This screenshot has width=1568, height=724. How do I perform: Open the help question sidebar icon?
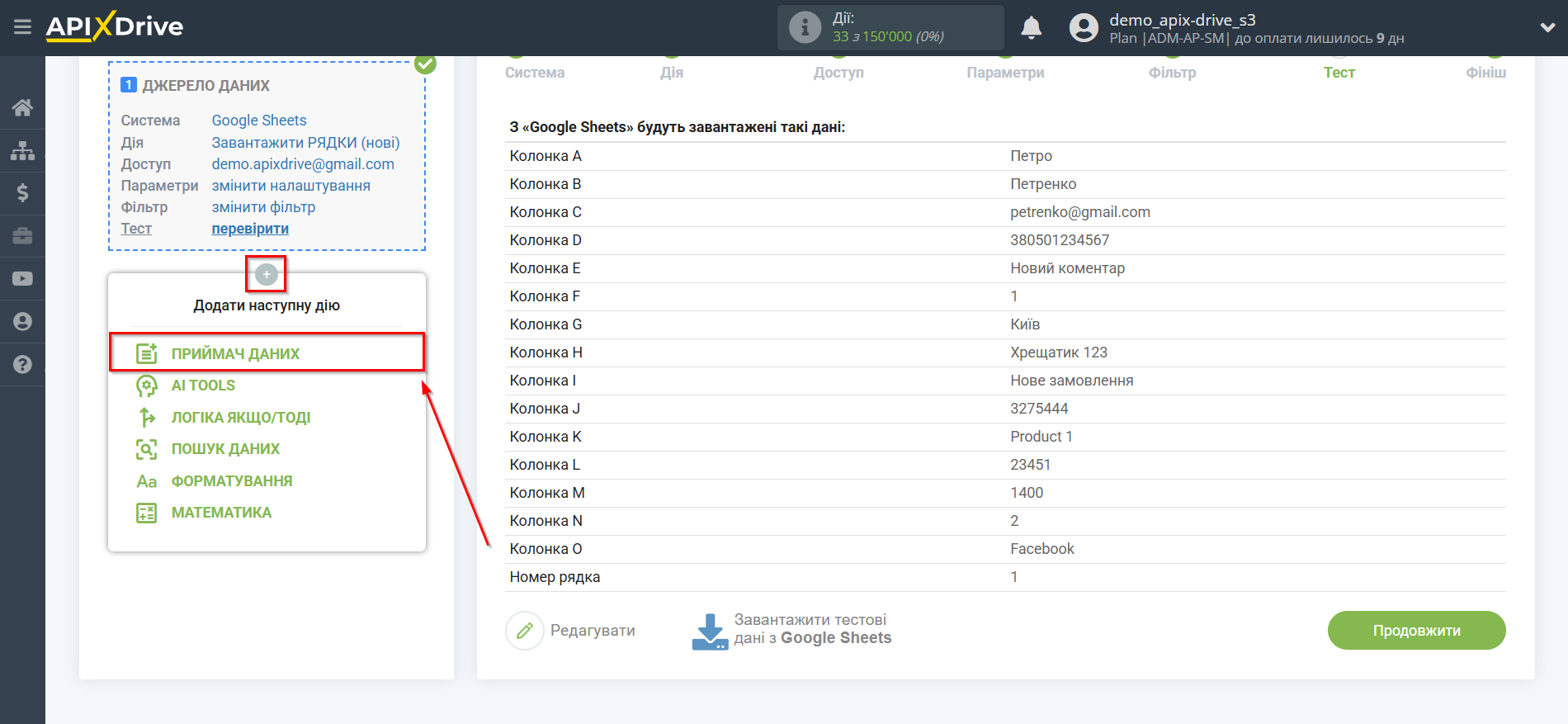[22, 364]
